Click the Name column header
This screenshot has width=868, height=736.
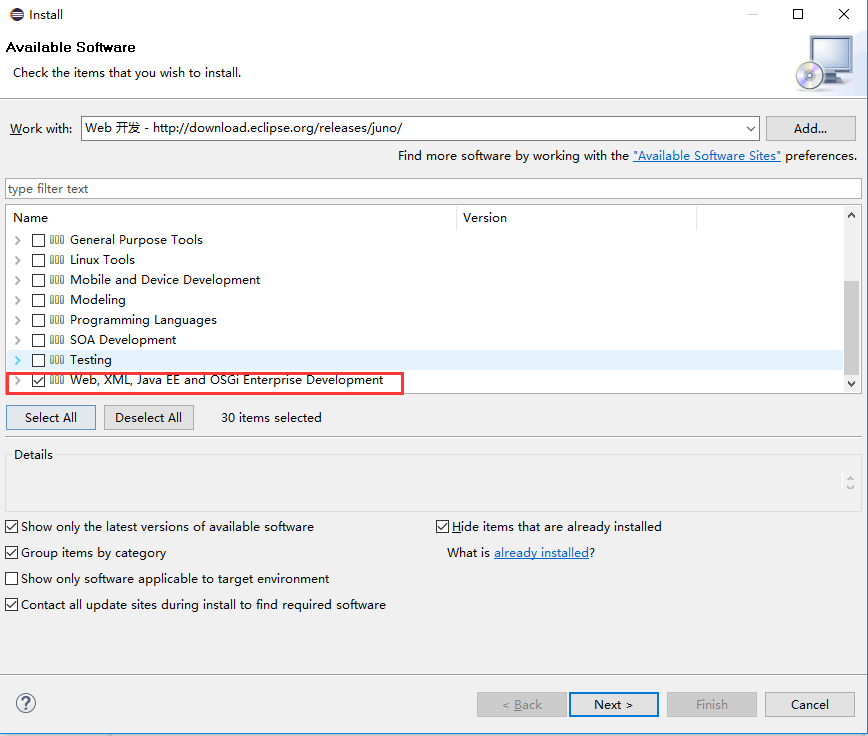(x=231, y=217)
